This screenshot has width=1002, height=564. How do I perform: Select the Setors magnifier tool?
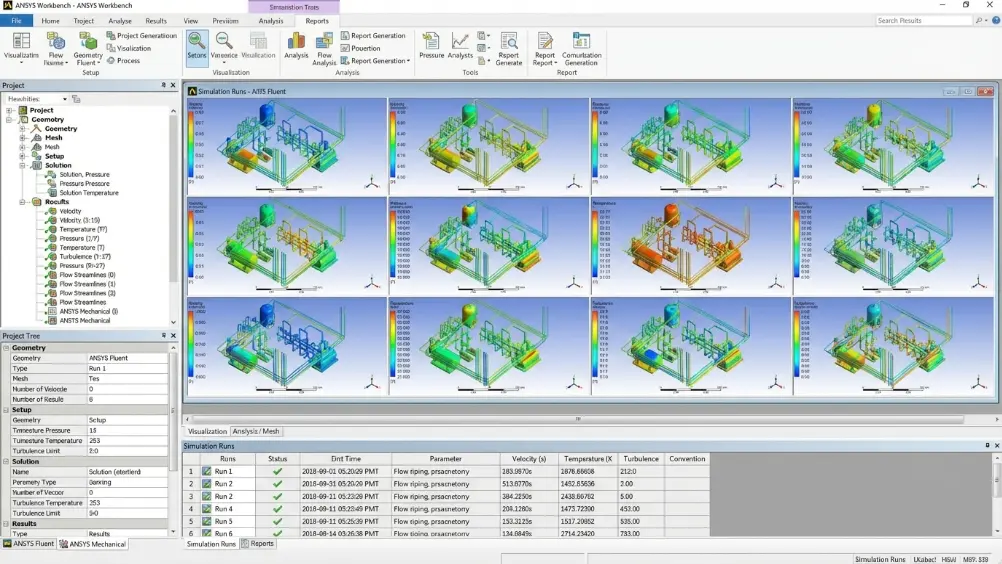coord(197,46)
